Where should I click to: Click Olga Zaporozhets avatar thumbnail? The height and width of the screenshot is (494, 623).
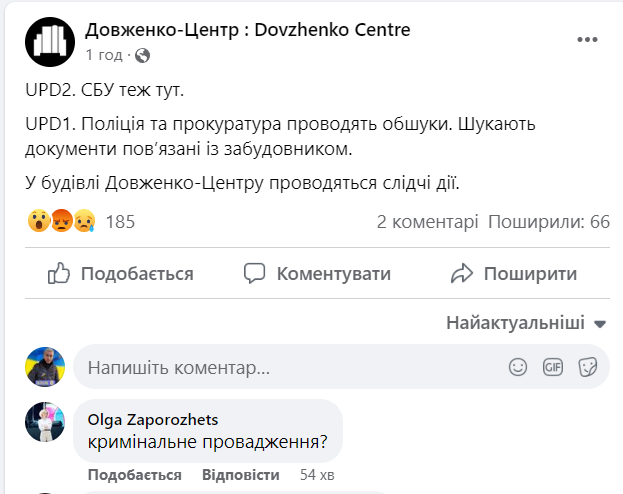(45, 424)
